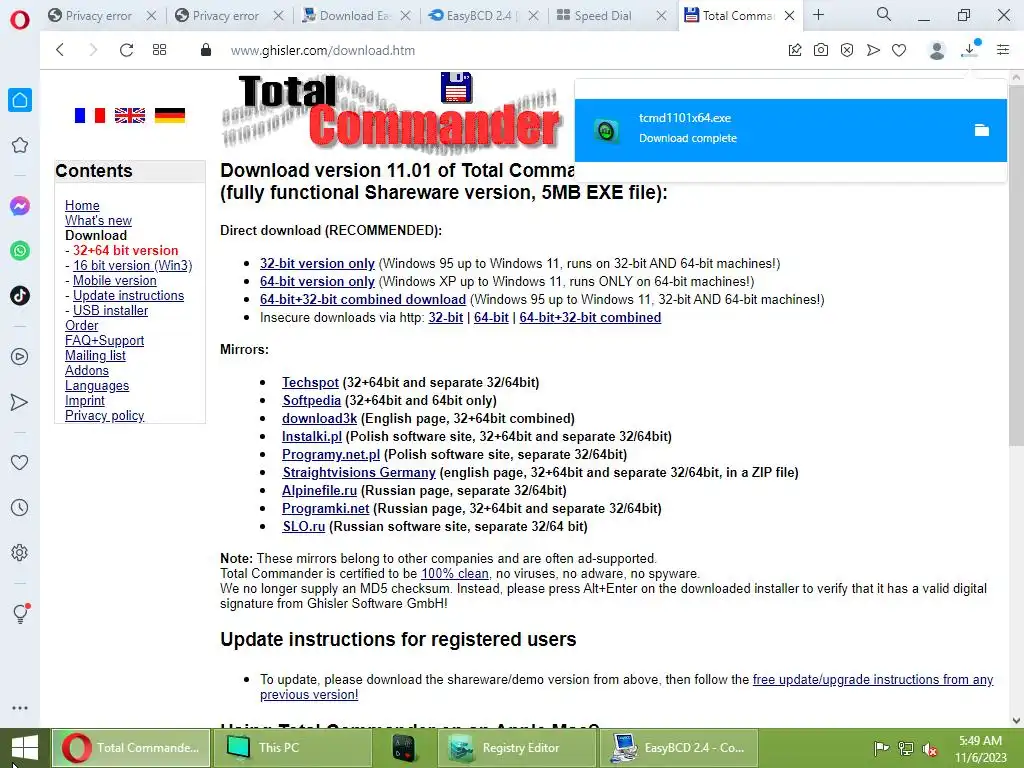Reload the current page

coord(127,50)
